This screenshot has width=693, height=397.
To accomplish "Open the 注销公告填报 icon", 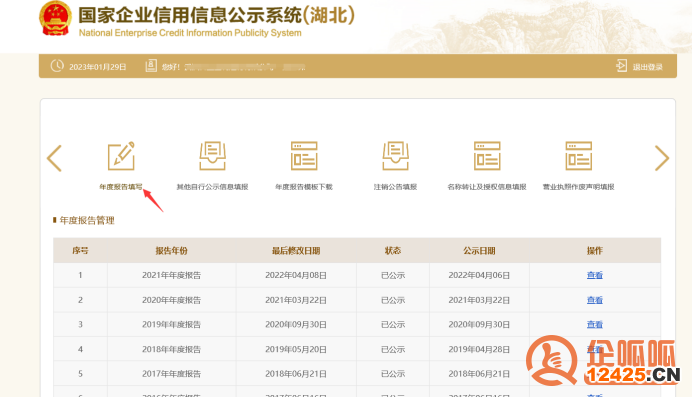I will click(396, 156).
